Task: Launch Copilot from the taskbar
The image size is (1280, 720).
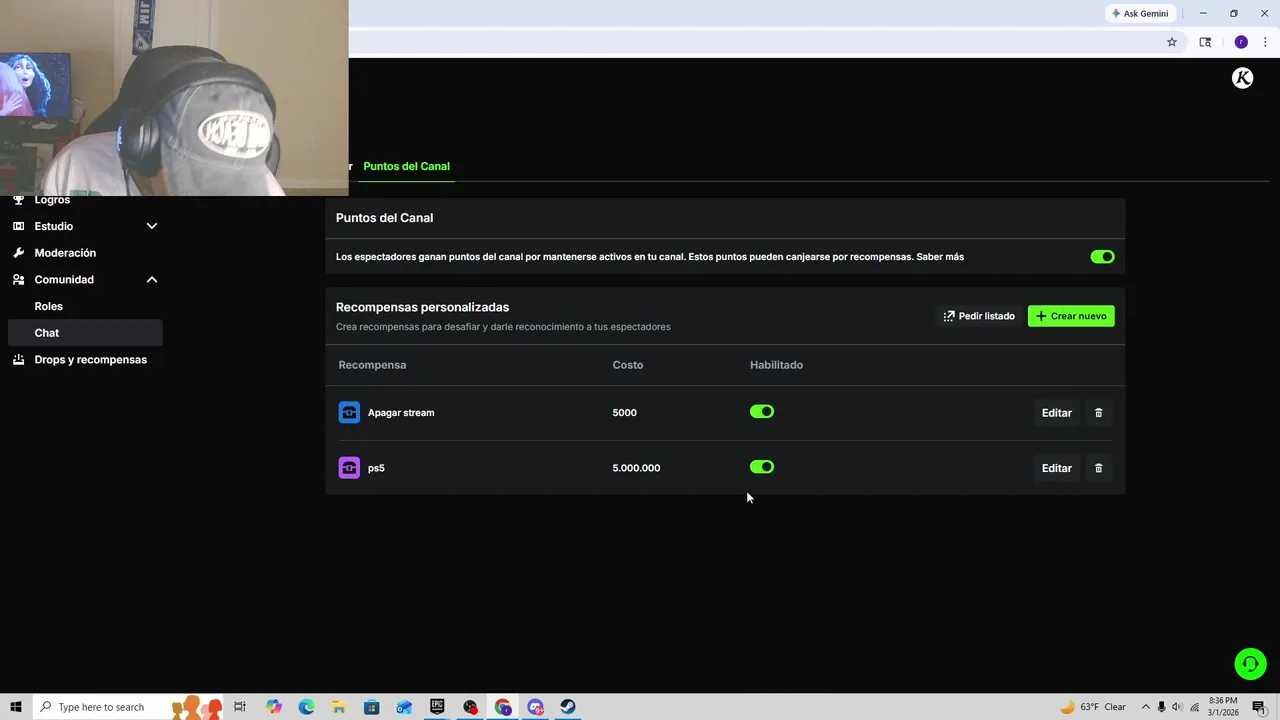Action: point(274,707)
